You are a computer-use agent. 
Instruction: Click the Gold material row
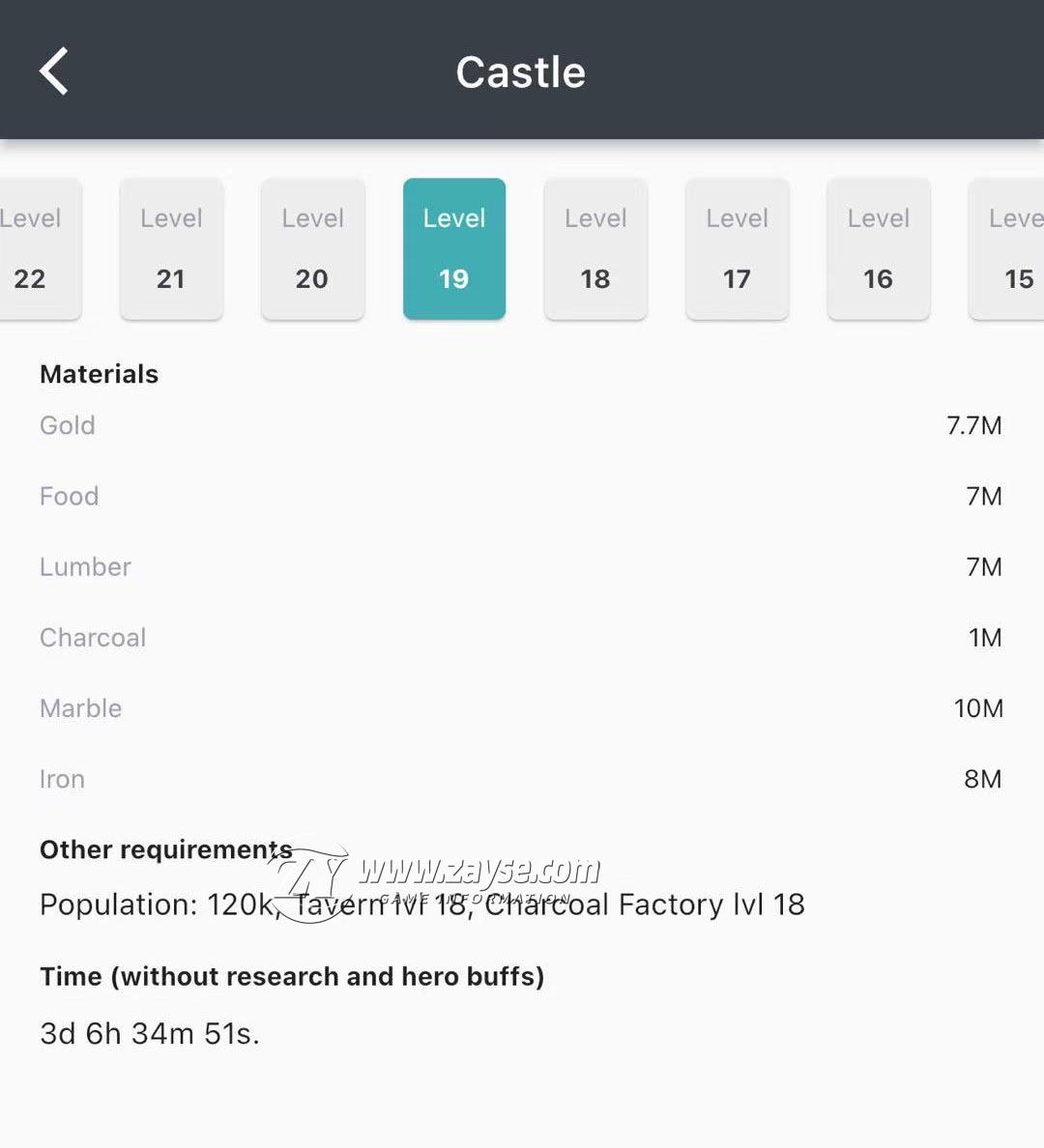coord(521,425)
